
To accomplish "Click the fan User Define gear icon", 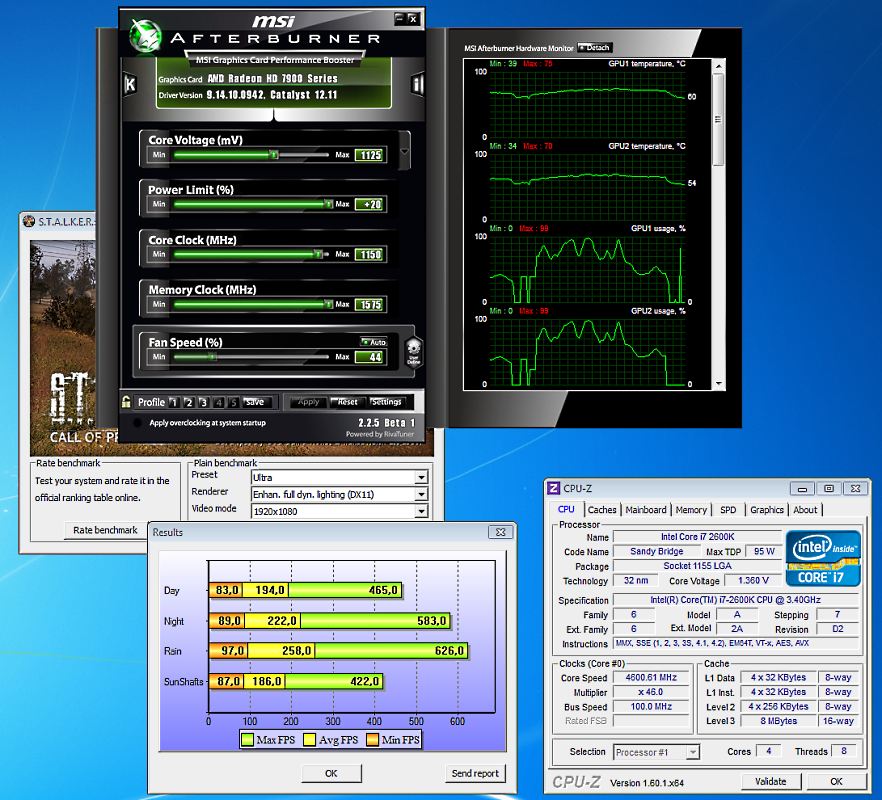I will coord(413,352).
